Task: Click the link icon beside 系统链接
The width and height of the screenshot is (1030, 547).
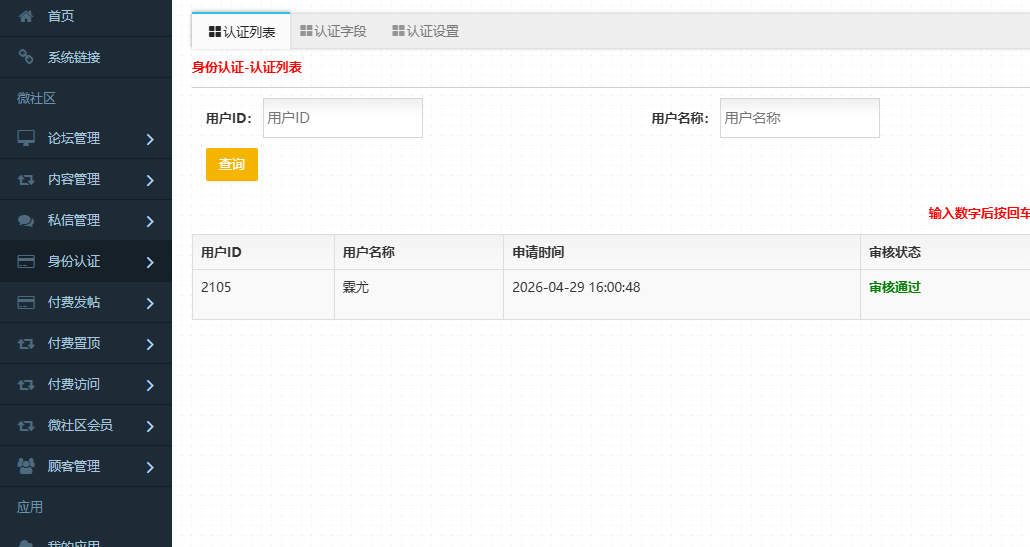Action: pos(27,57)
